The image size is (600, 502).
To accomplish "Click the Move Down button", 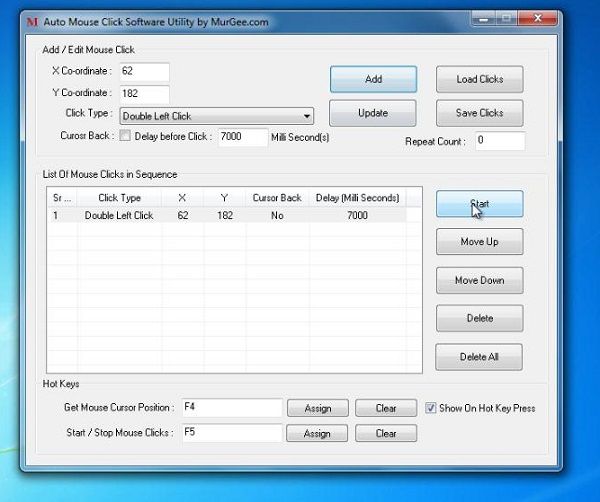I will pyautogui.click(x=479, y=280).
